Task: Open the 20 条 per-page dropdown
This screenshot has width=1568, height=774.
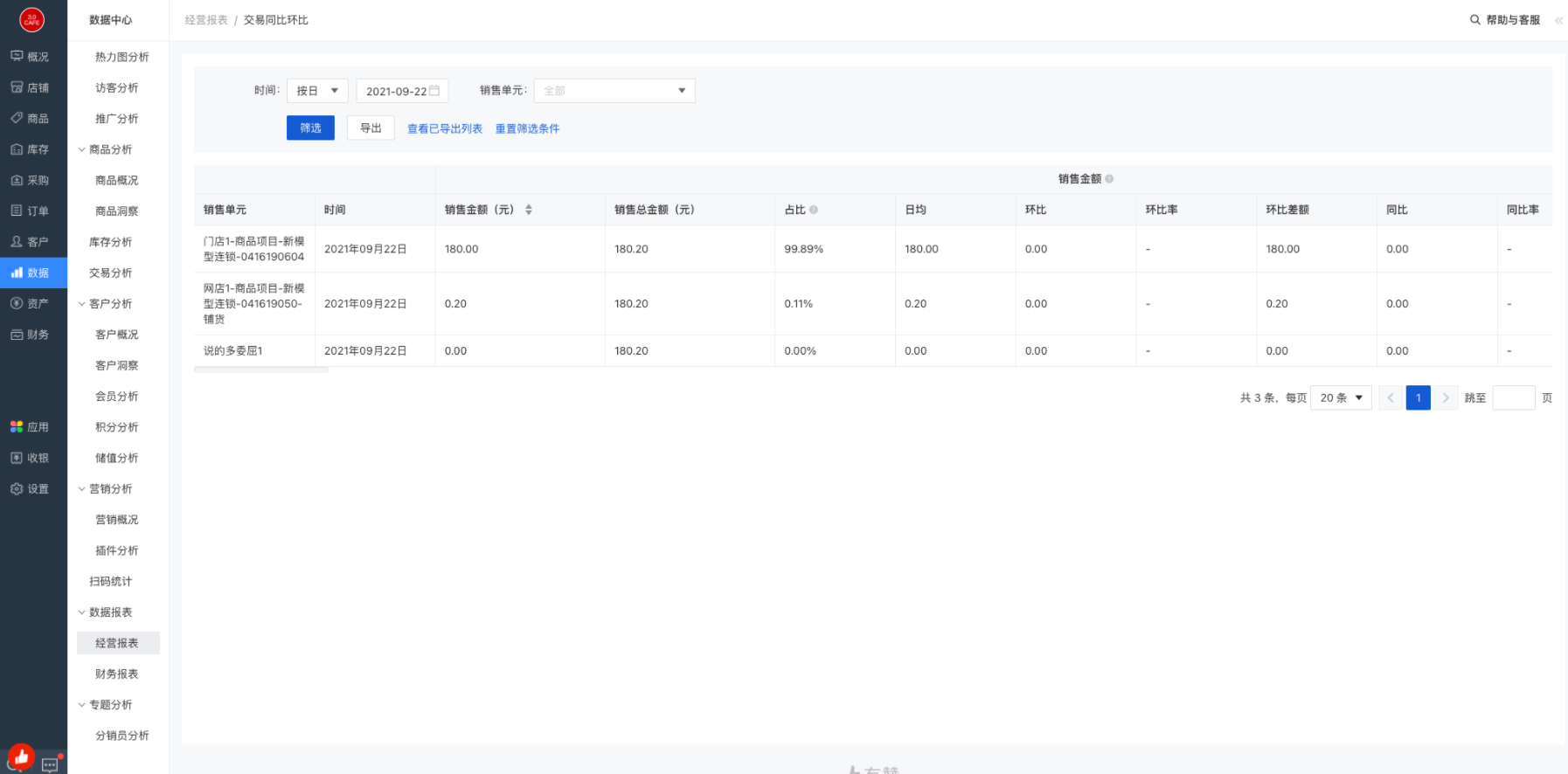Action: pyautogui.click(x=1341, y=397)
